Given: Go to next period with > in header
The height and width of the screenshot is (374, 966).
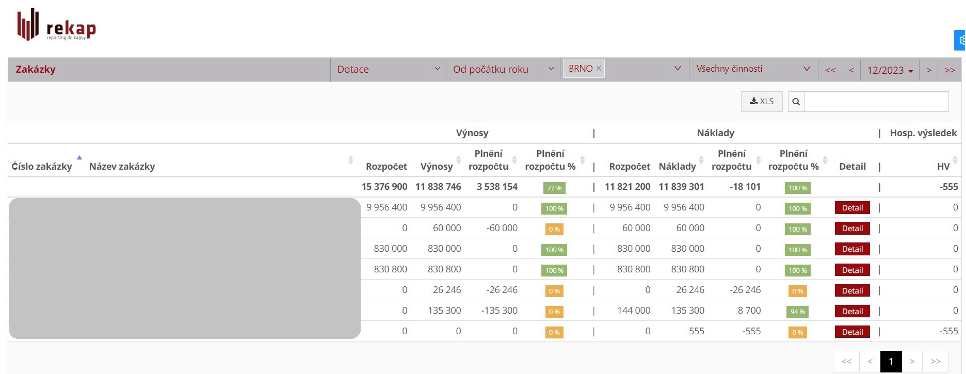Looking at the screenshot, I should click(x=928, y=70).
